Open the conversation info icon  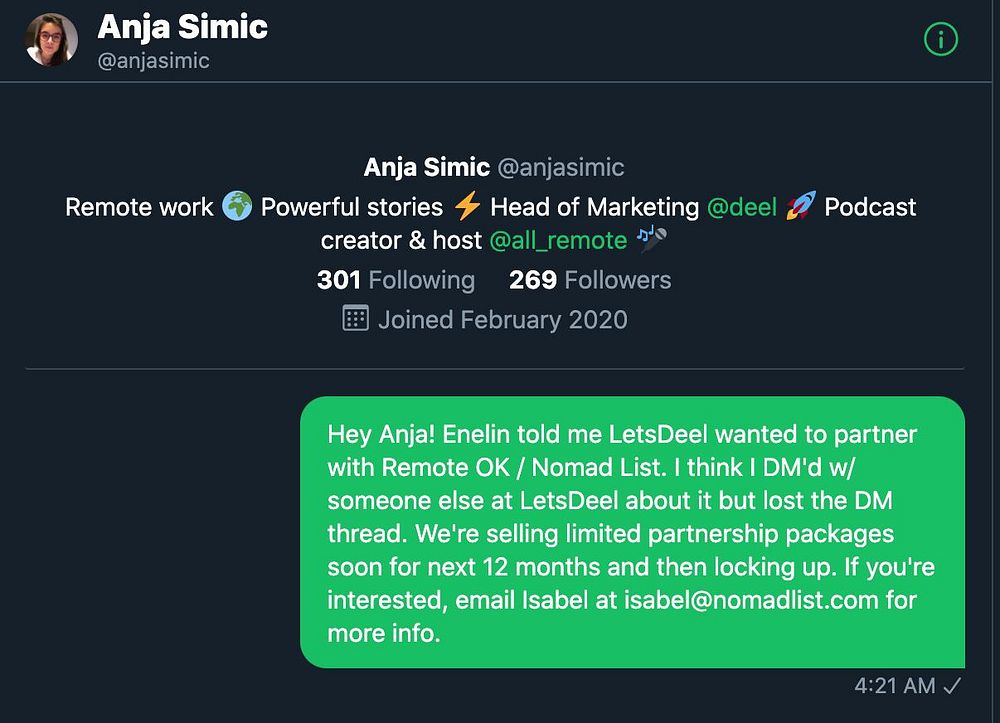point(941,40)
